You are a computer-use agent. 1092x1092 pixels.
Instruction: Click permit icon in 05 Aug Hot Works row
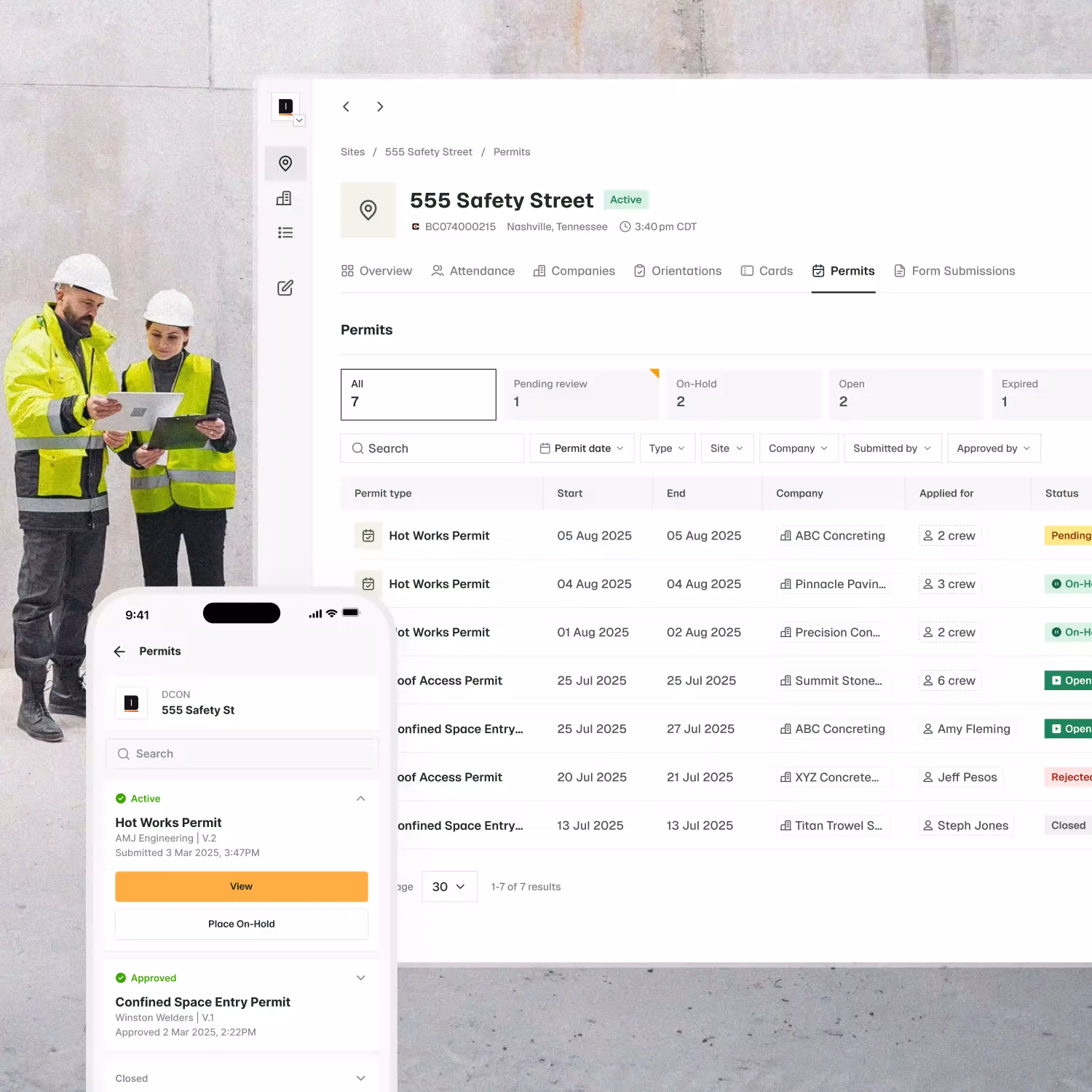click(x=368, y=536)
